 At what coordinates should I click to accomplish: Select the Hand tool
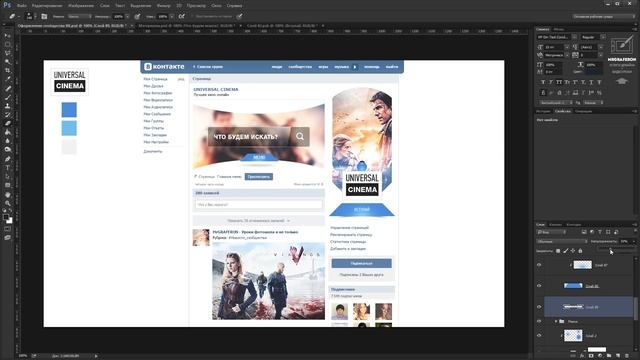coord(7,194)
